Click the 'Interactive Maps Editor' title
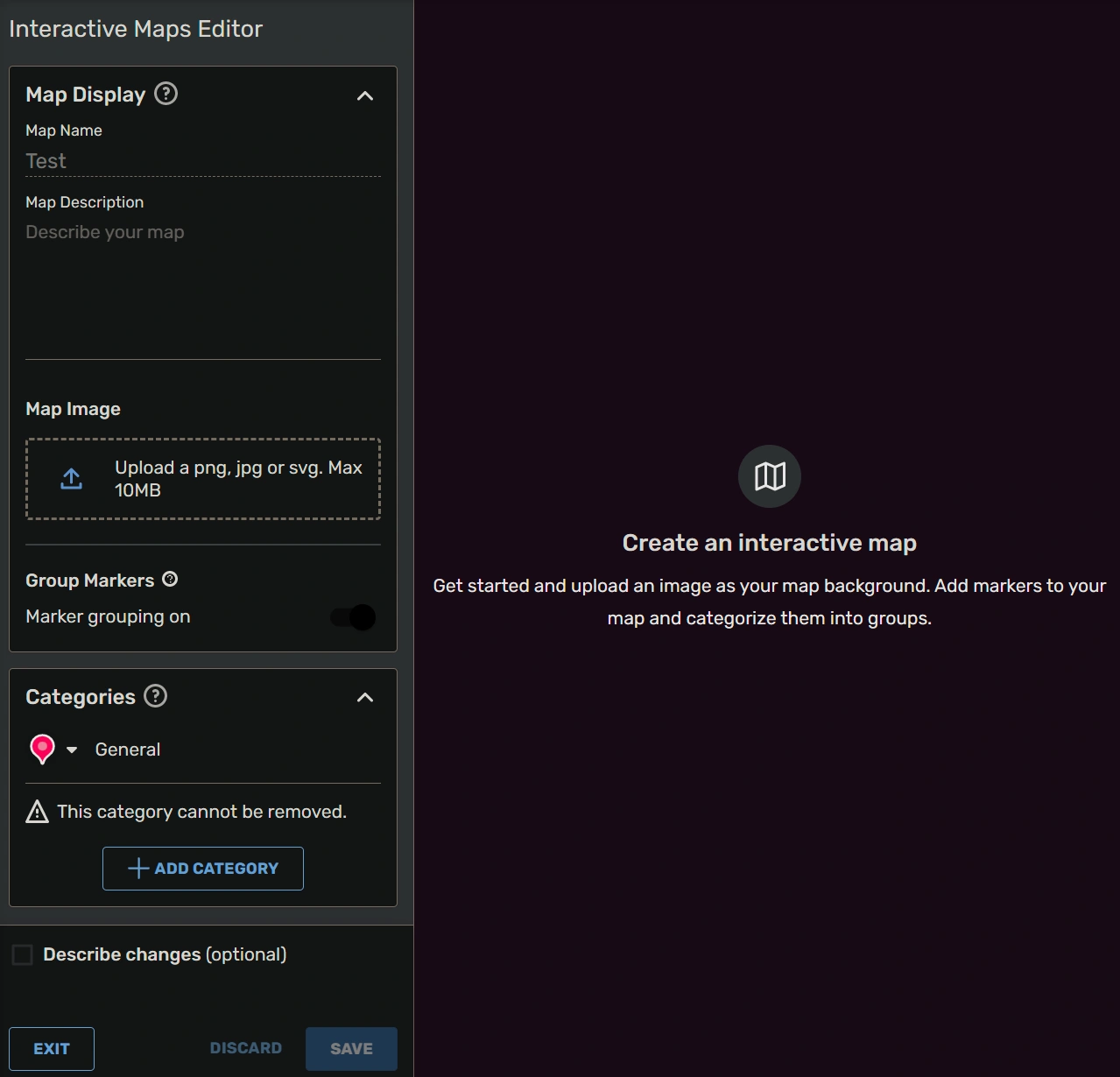The width and height of the screenshot is (1120, 1077). 136,29
